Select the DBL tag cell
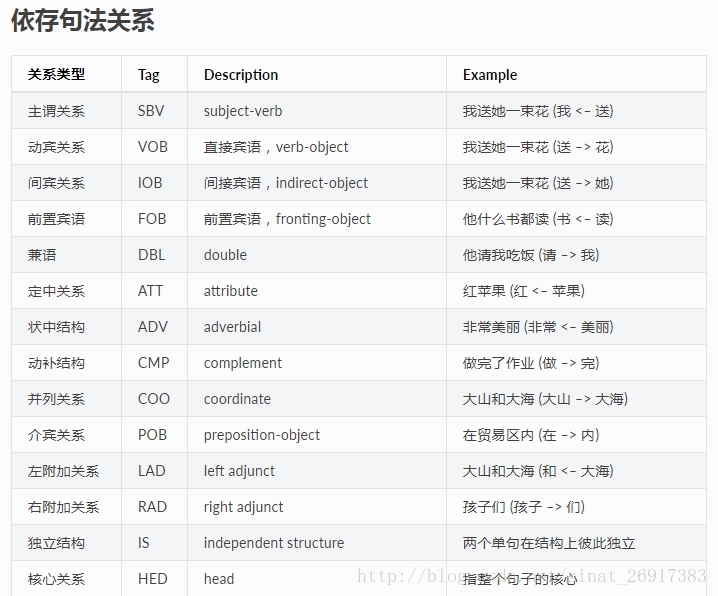Viewport: 718px width, 596px height. (152, 255)
